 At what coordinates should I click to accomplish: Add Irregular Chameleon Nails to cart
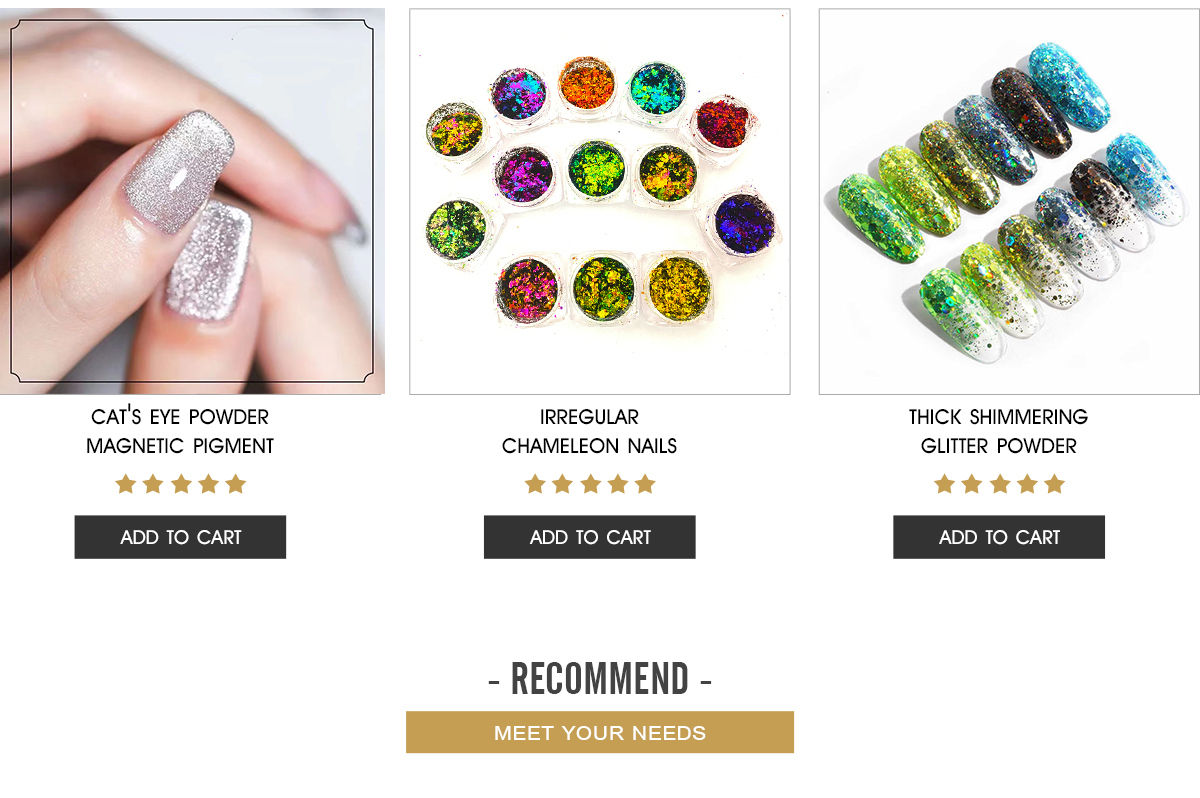pos(589,537)
